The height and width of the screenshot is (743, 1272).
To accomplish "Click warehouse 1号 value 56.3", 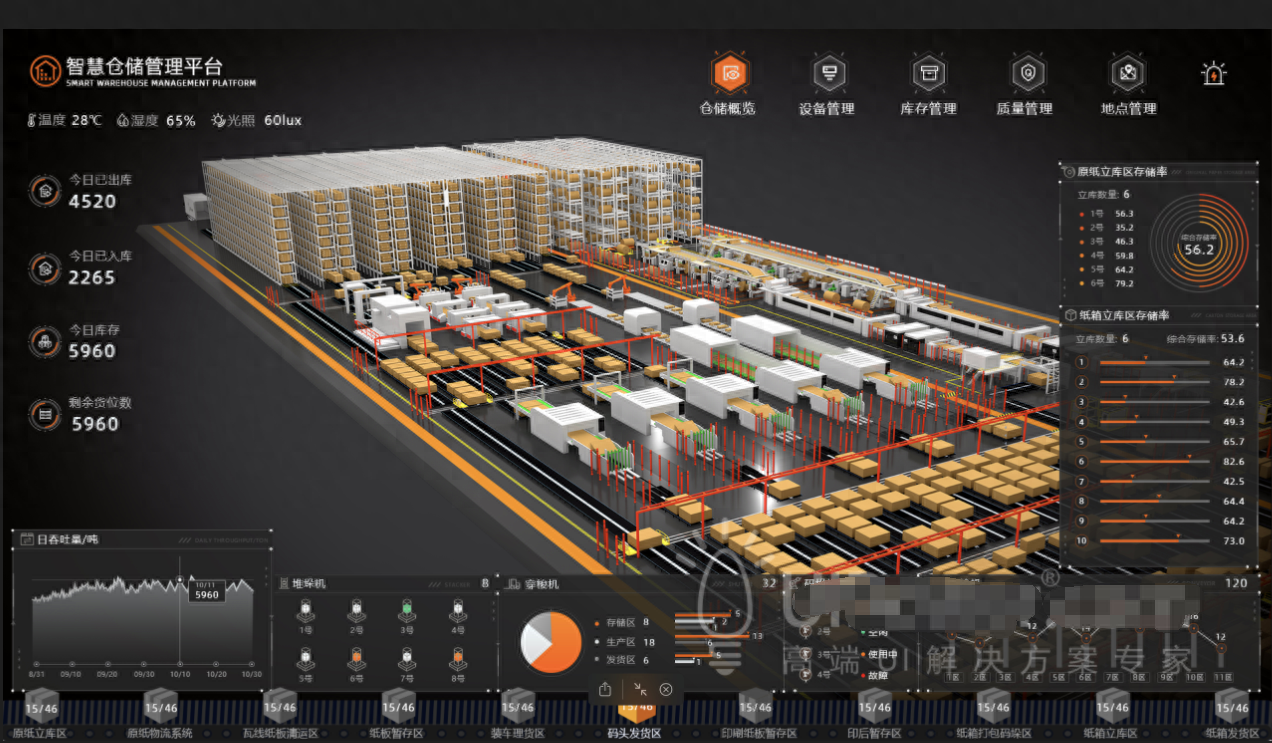I will [x=1124, y=213].
